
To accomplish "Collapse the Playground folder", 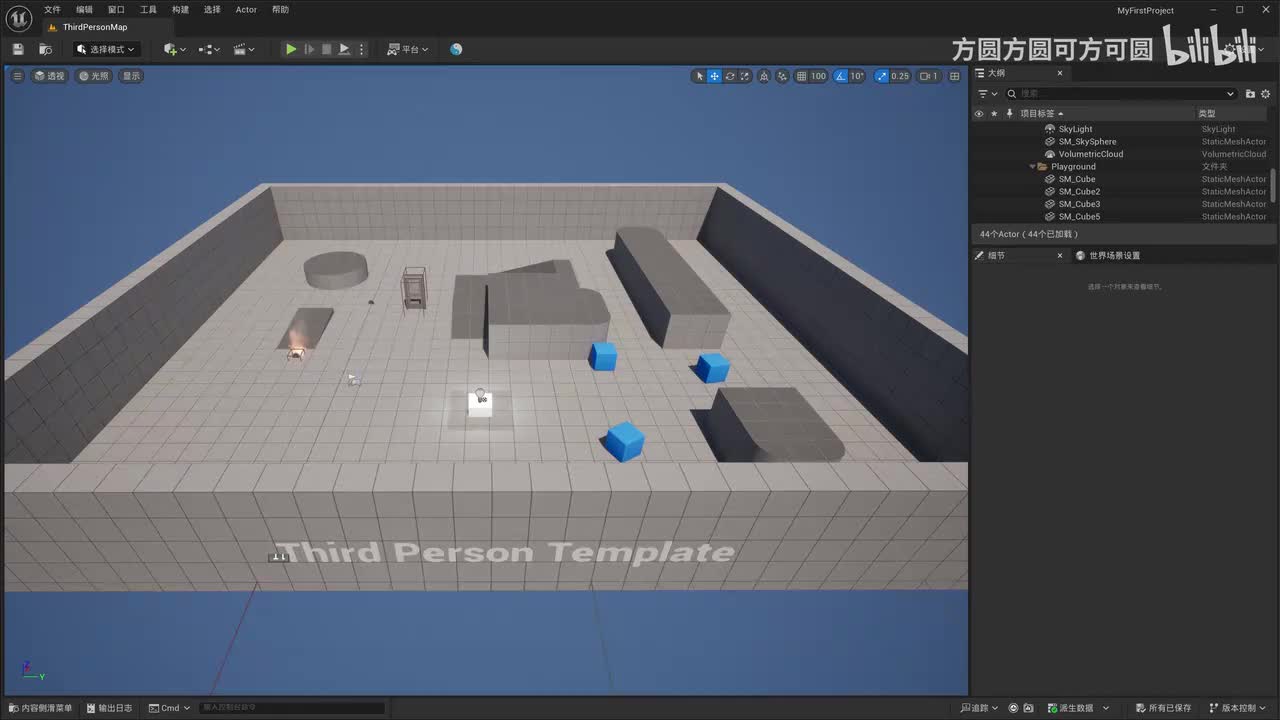I will 1033,167.
